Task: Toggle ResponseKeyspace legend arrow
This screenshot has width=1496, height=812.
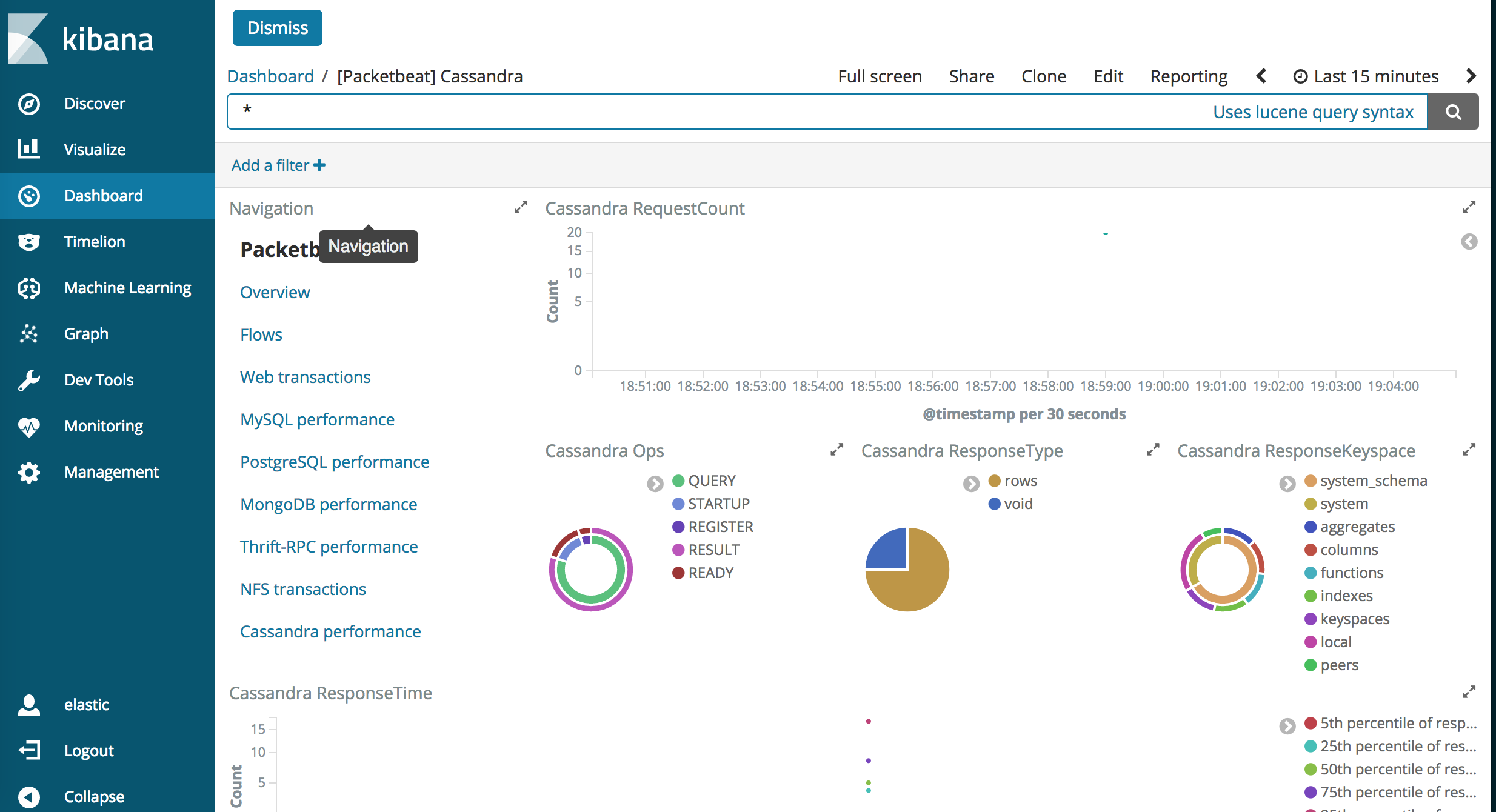Action: [1287, 484]
